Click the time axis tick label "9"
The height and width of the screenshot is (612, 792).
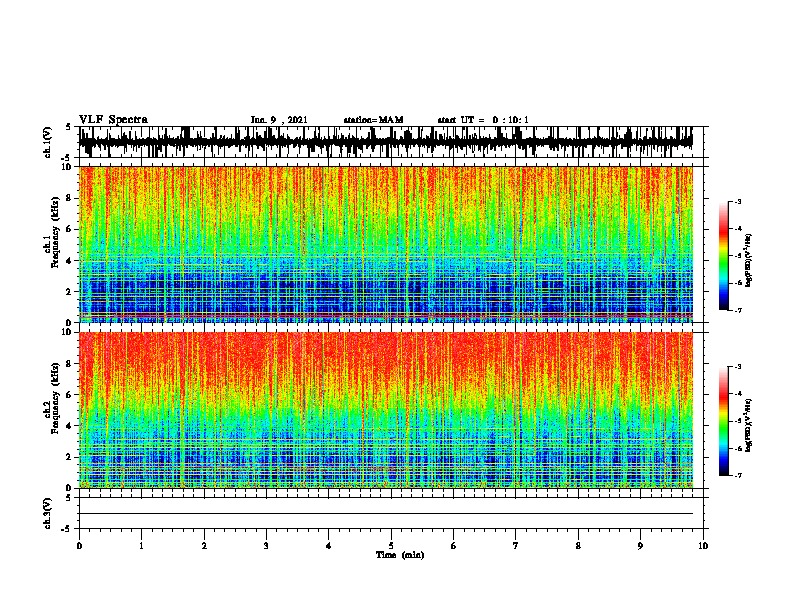coord(640,546)
